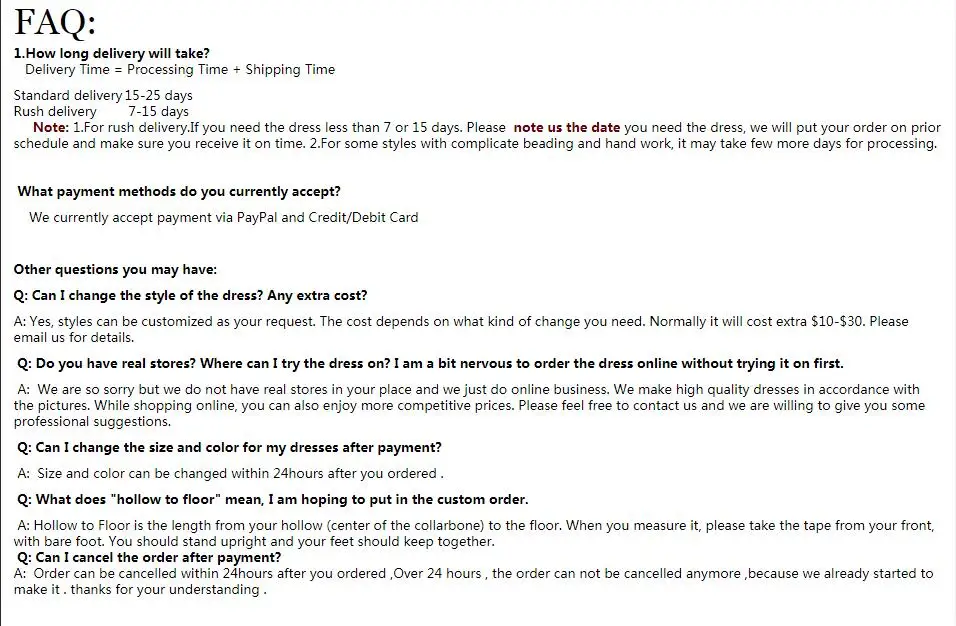This screenshot has height=626, width=956.
Task: Click the red 'Note:' label
Action: [51, 127]
